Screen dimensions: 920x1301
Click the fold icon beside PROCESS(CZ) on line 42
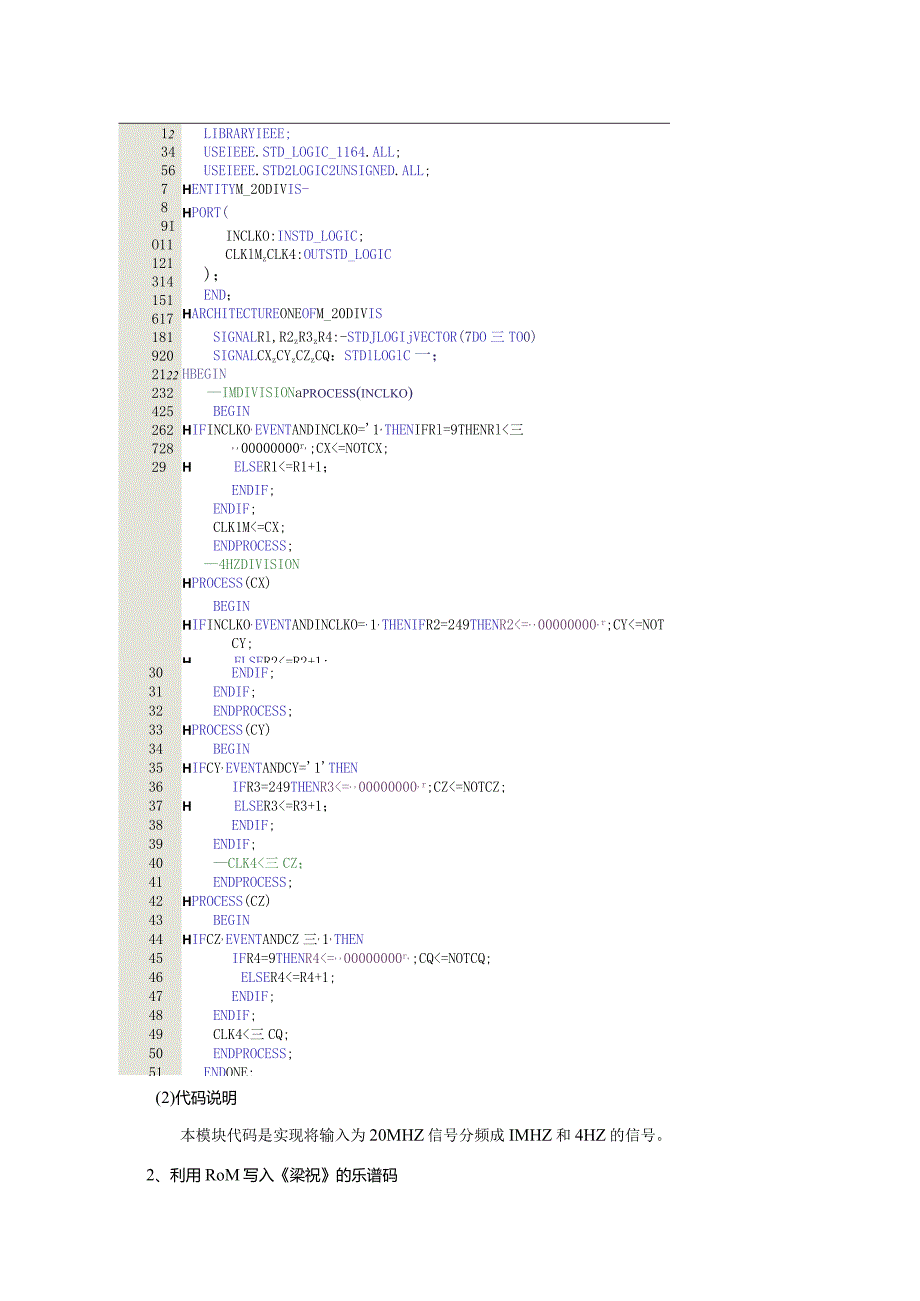tap(184, 901)
